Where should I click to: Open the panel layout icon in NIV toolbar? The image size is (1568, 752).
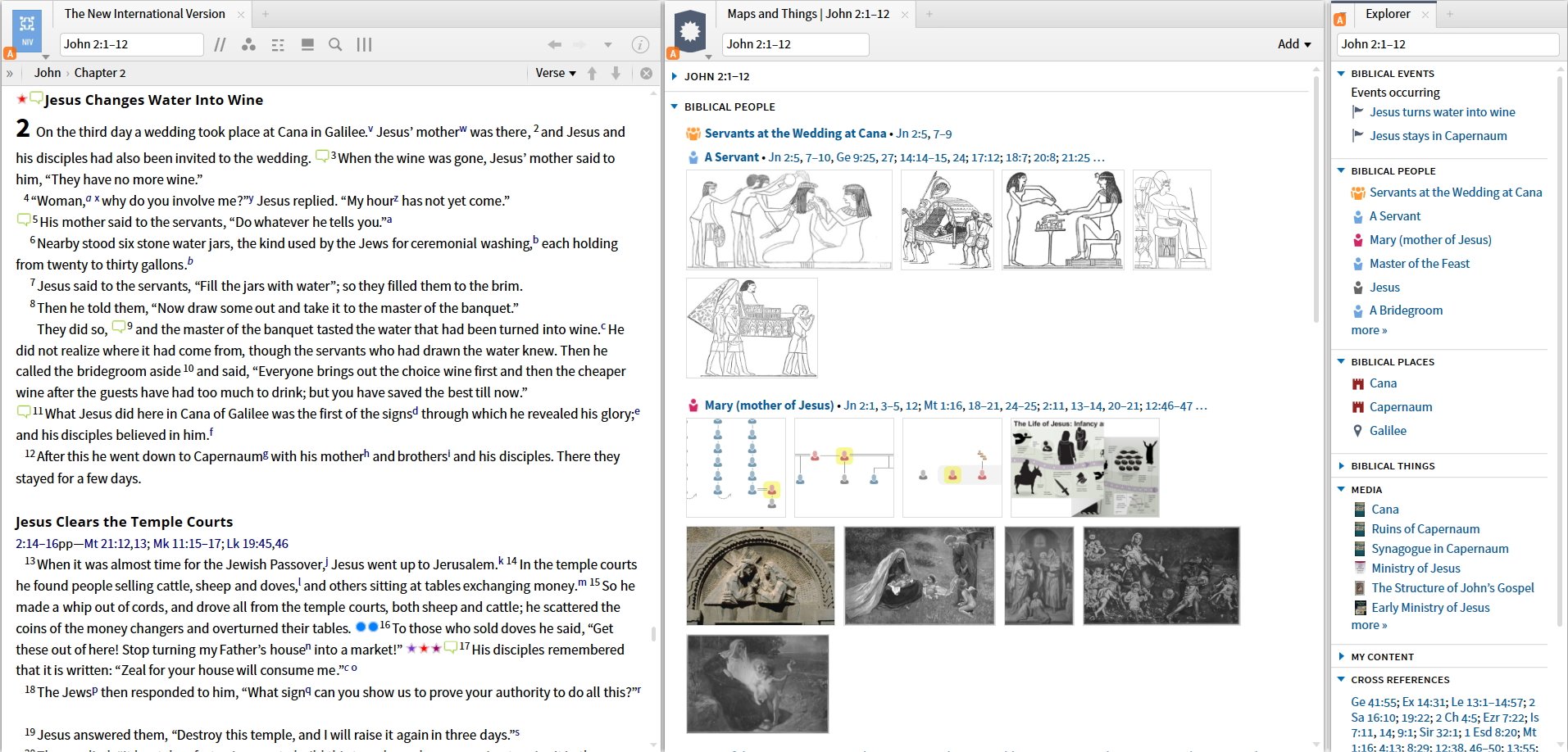pyautogui.click(x=307, y=45)
